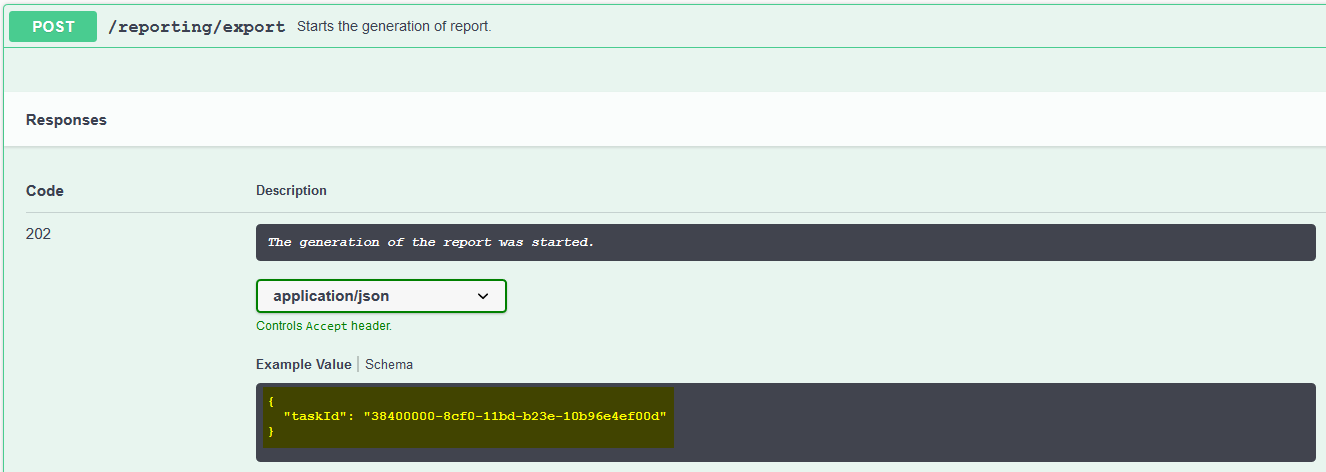Click the 'Controls Accept header' hint text
Screen dimensions: 1326x472
point(324,326)
